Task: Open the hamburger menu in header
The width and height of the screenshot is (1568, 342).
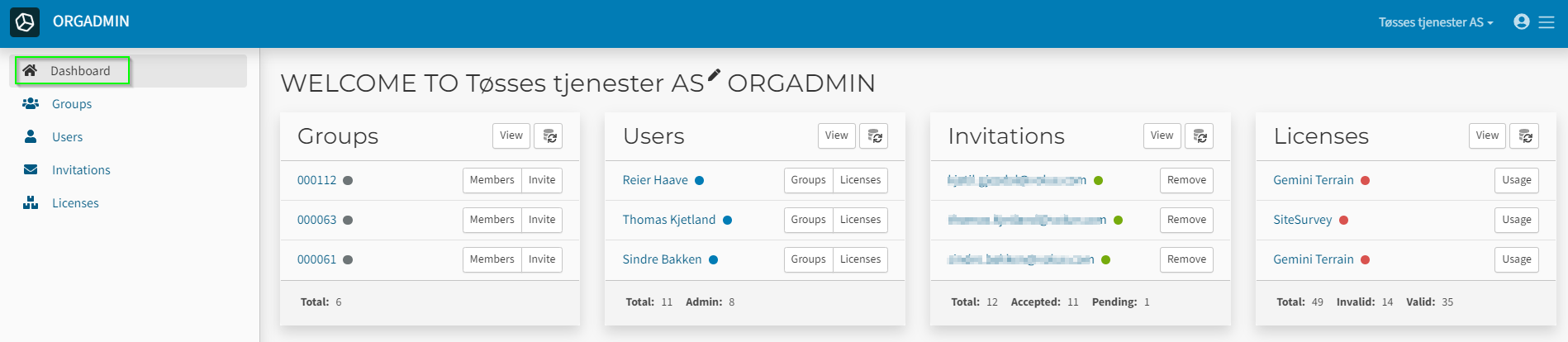Action: click(1547, 22)
